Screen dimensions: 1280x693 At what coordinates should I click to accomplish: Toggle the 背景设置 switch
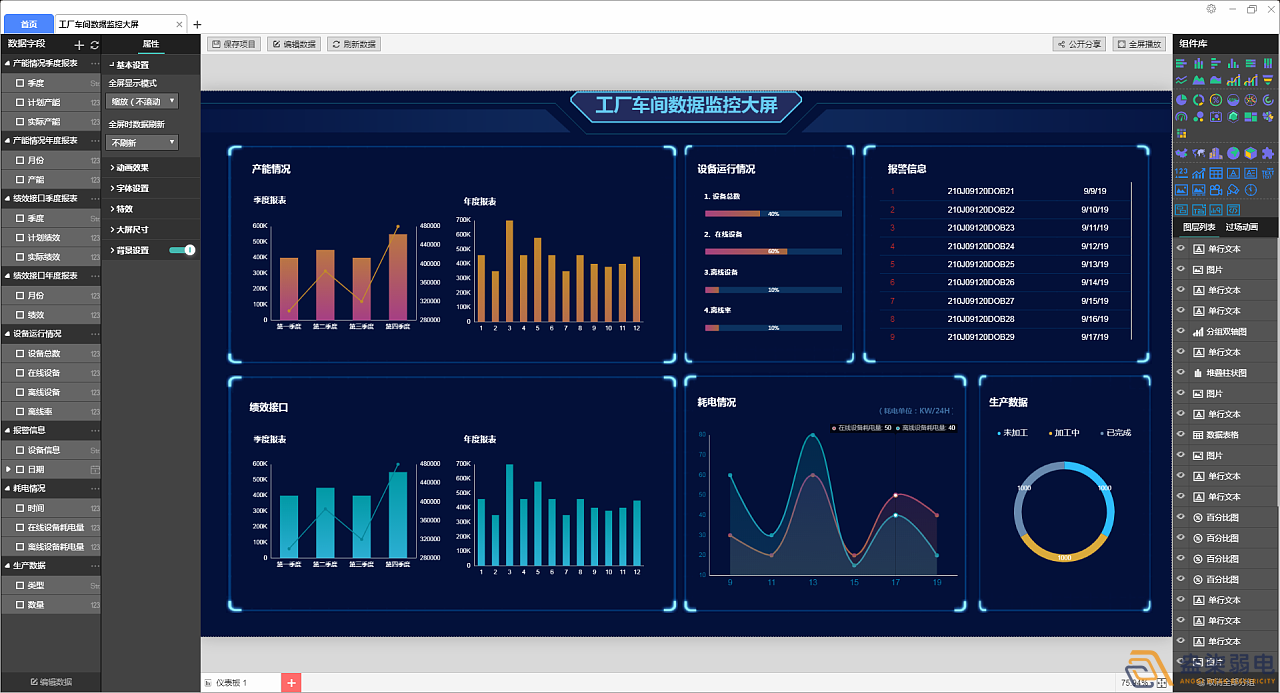[x=182, y=250]
